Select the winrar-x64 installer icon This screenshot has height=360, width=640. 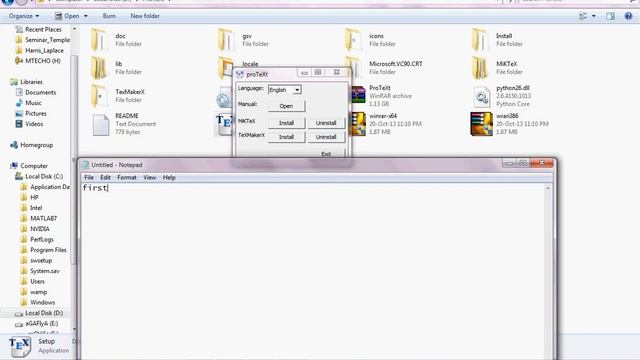point(358,124)
